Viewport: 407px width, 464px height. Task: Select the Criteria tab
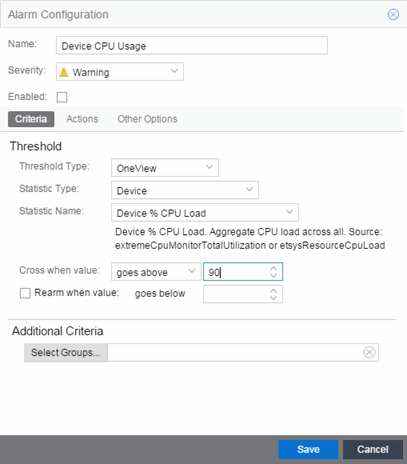(31, 119)
